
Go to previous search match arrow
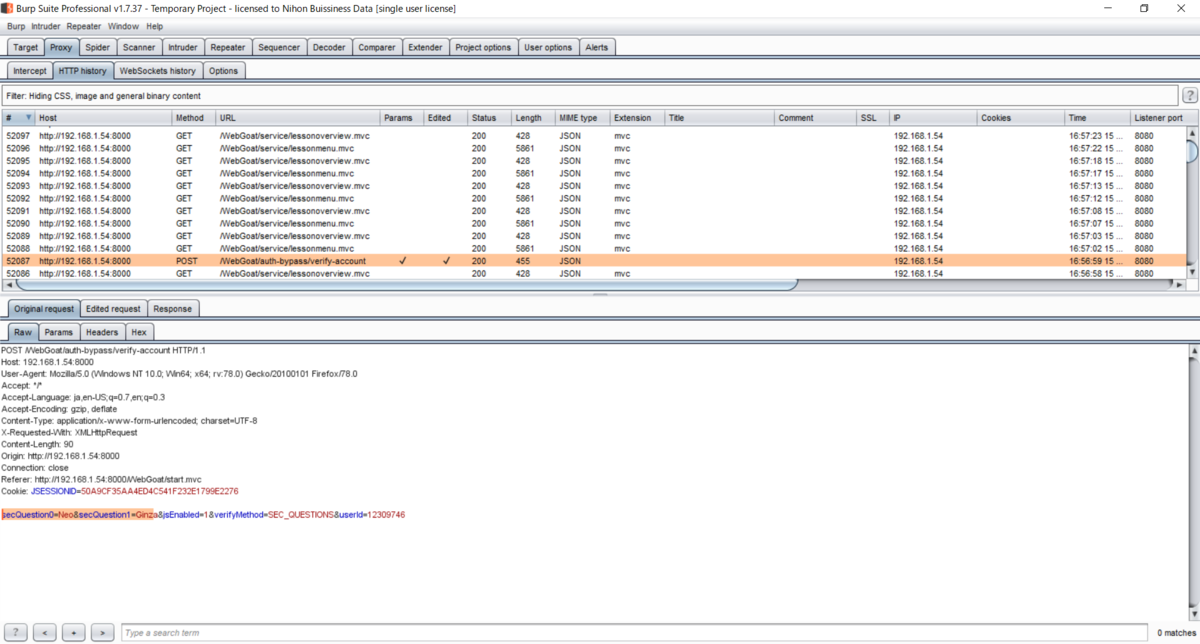(44, 633)
